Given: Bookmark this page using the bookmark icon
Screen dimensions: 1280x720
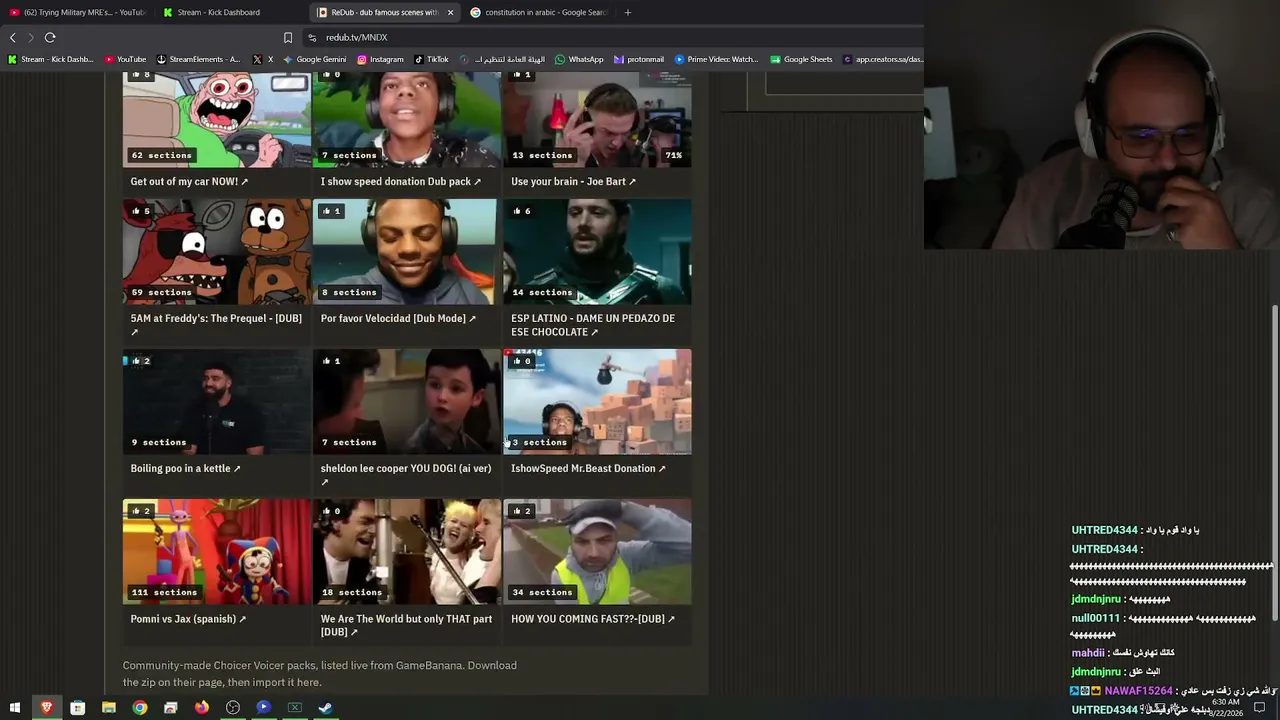Looking at the screenshot, I should [288, 38].
